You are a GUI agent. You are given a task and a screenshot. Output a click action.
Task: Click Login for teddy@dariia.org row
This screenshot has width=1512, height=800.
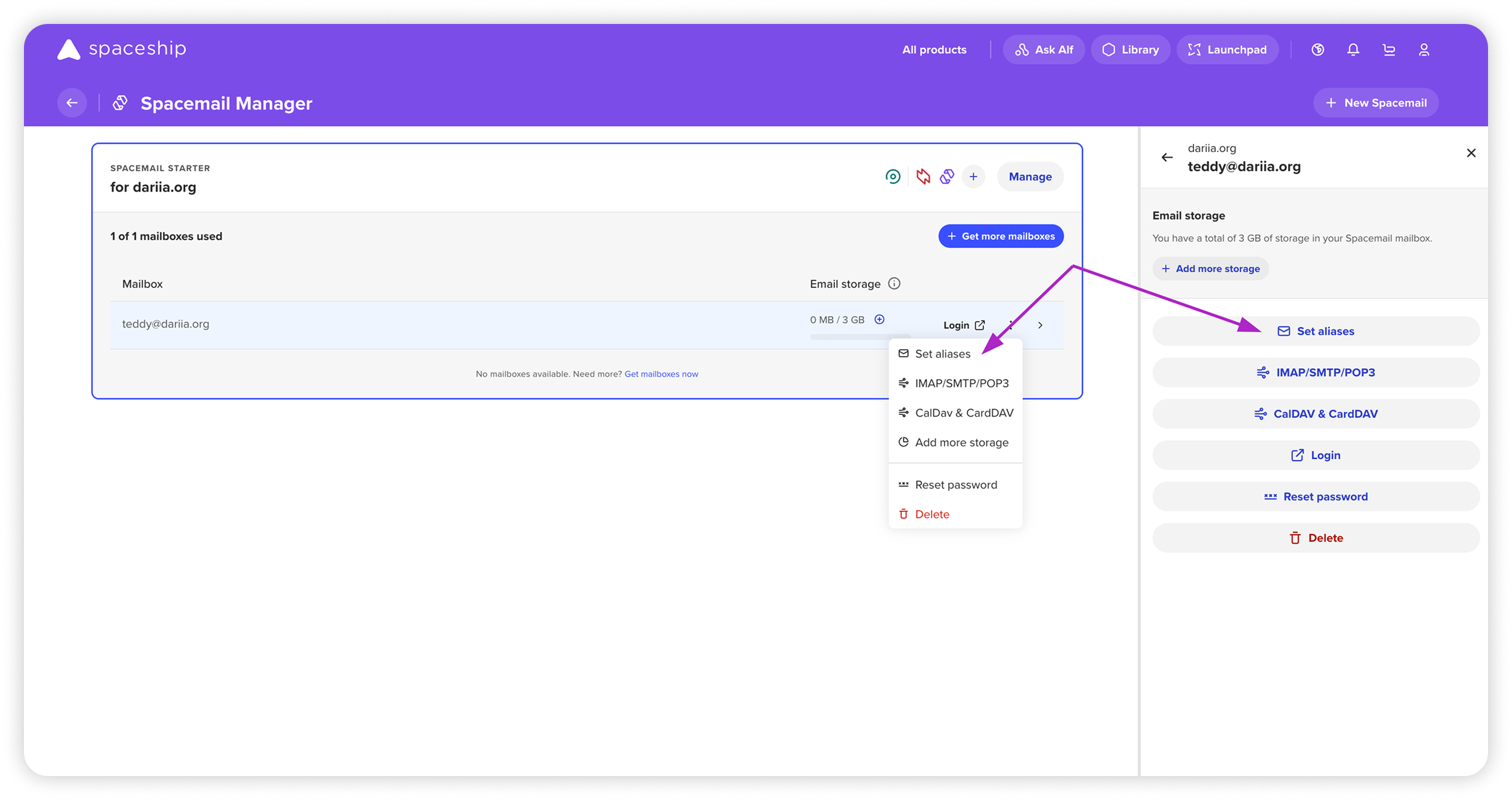tap(964, 325)
